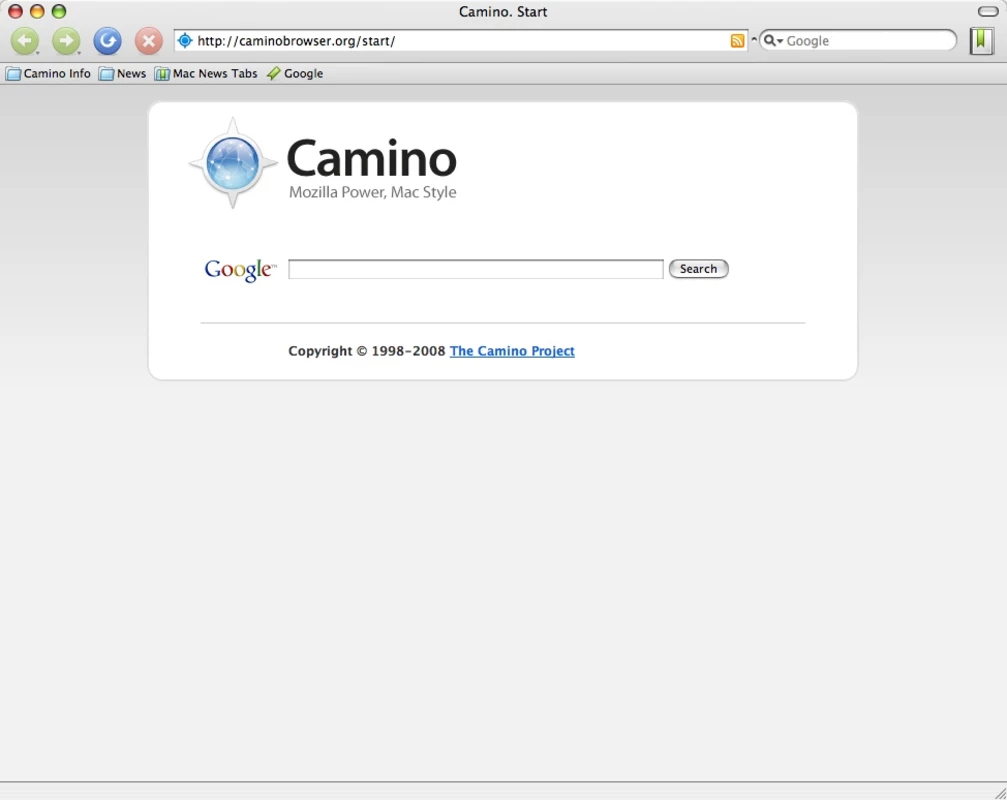Viewport: 1007px width, 800px height.
Task: Click the 'Copyright © 1998–2008' text
Action: [366, 351]
